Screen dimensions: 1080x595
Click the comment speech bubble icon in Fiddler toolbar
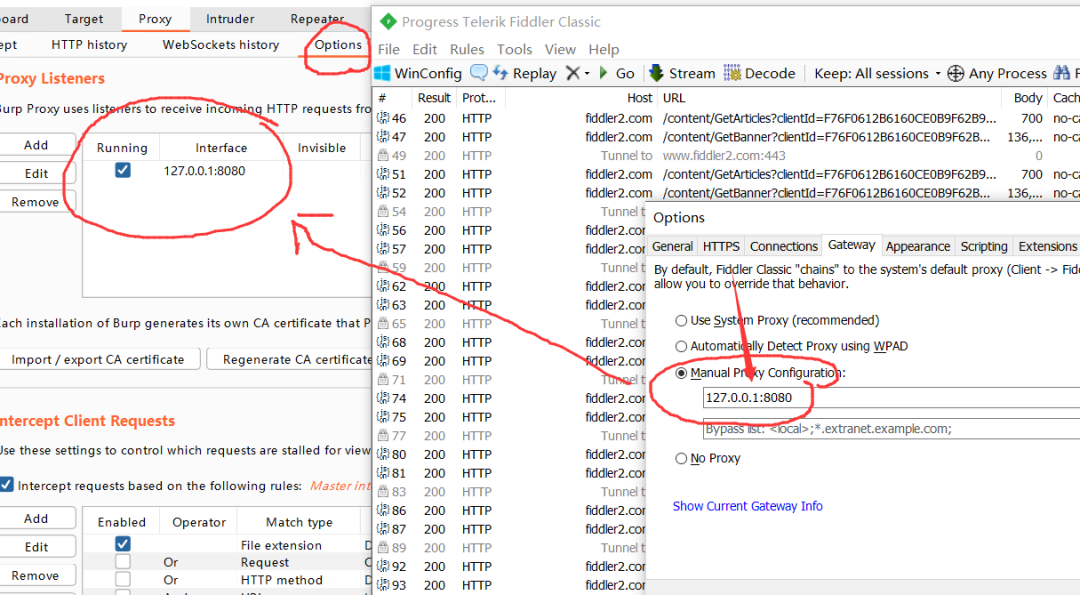[x=479, y=72]
